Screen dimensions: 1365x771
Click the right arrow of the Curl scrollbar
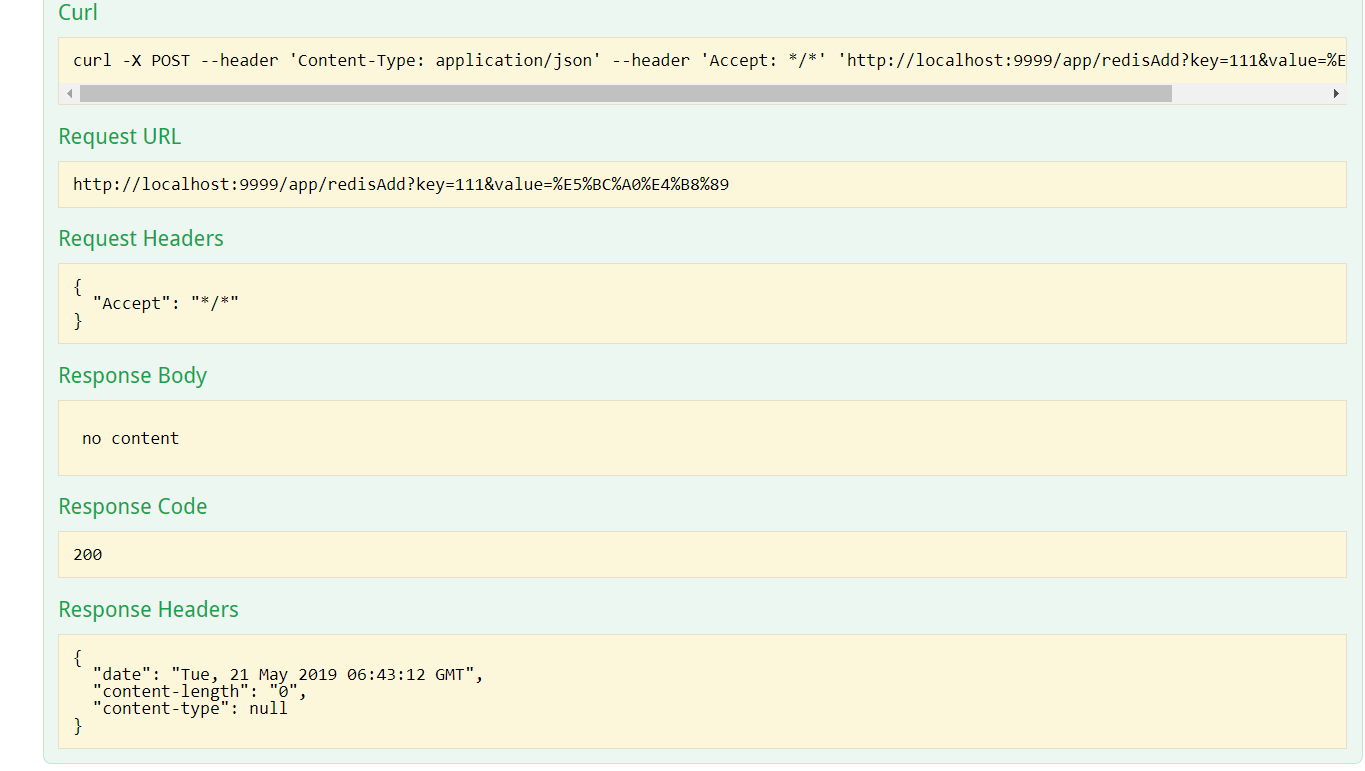coord(1336,94)
